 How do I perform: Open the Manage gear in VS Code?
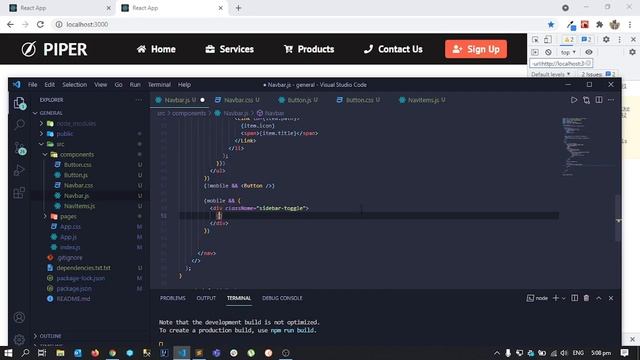click(x=19, y=339)
